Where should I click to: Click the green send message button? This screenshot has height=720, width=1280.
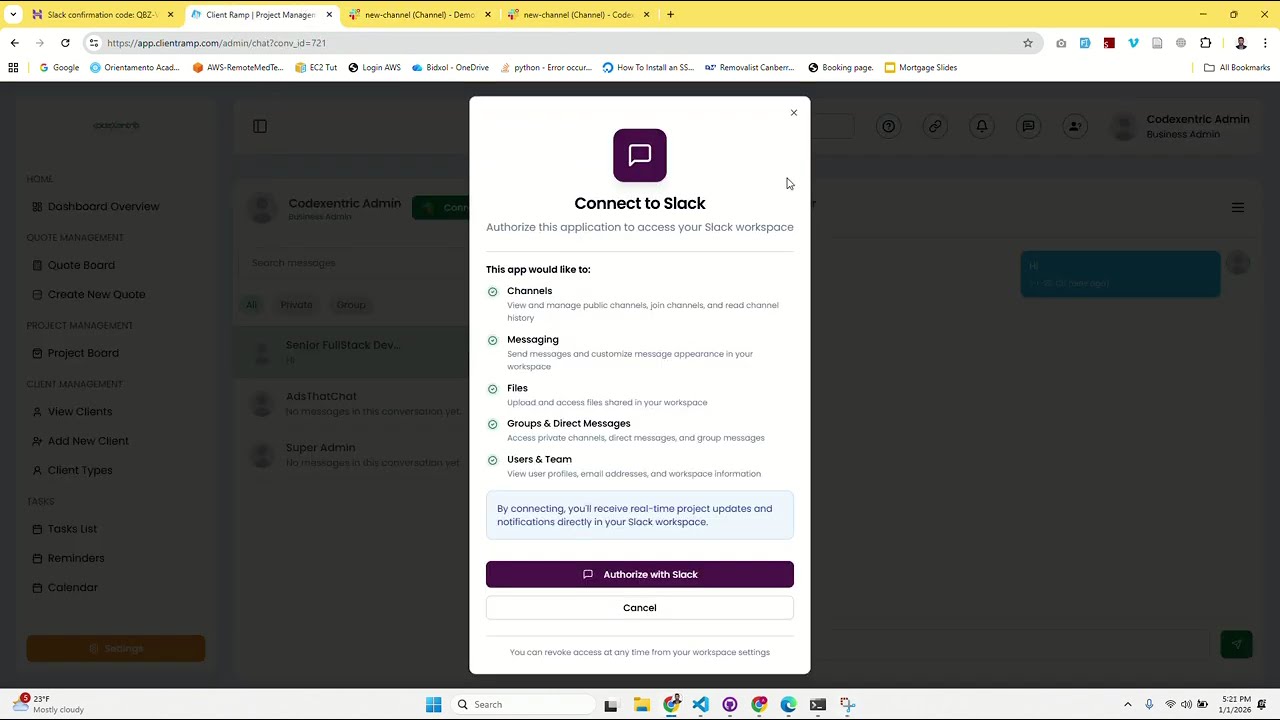(x=1237, y=645)
